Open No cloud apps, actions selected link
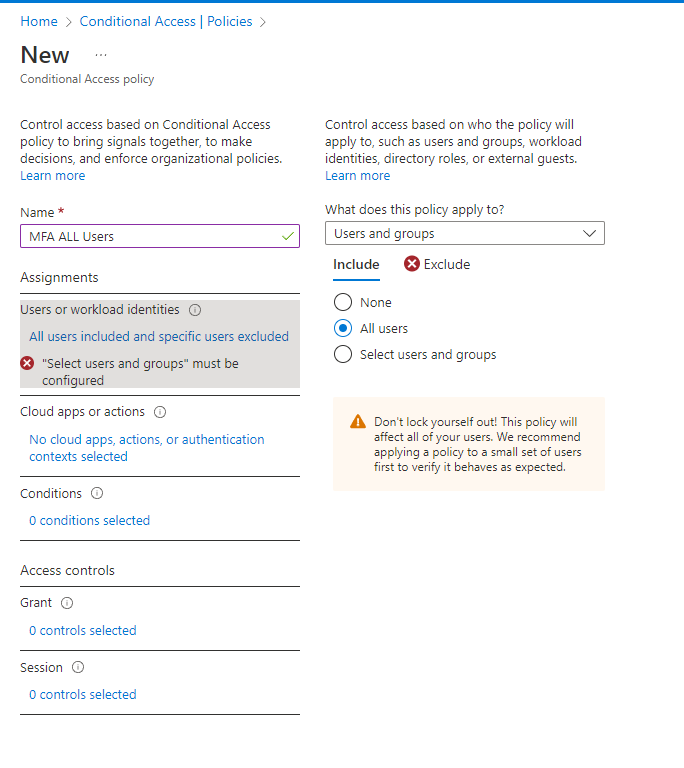Viewport: 684px width, 768px height. (x=147, y=448)
